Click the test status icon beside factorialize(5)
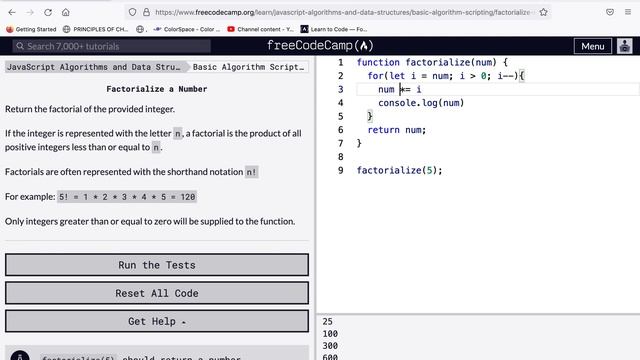 20,356
